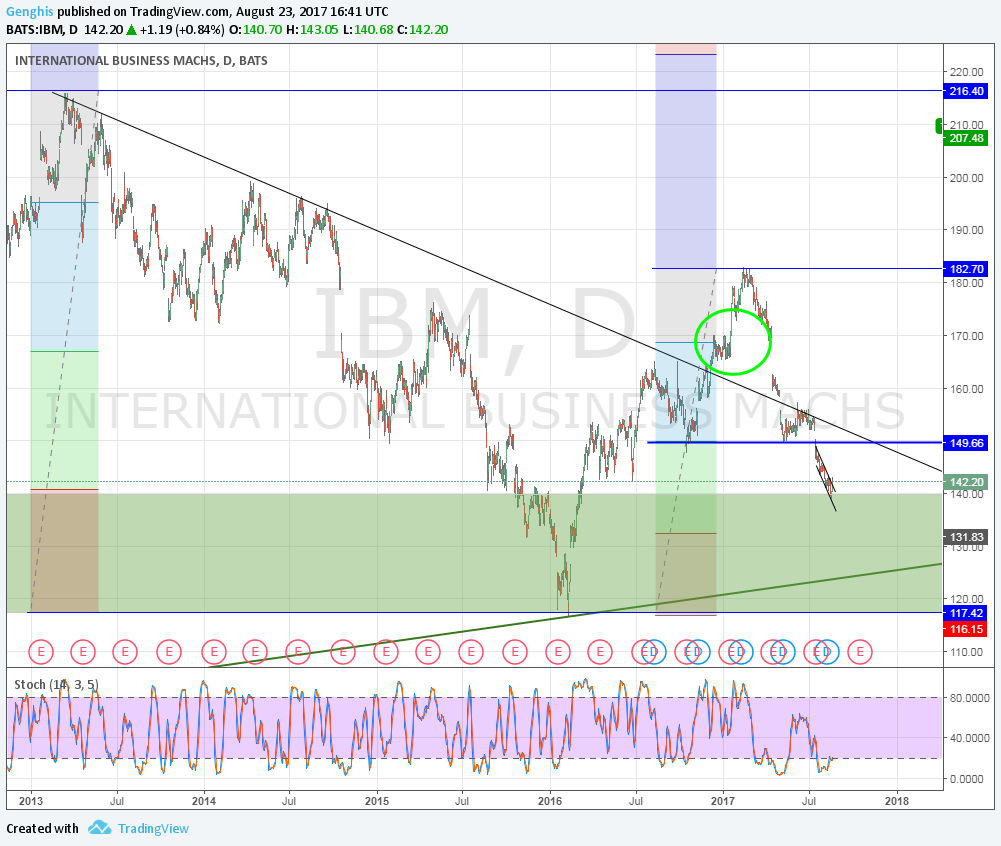Click the gray 131.83 price label
1001x846 pixels.
[966, 537]
